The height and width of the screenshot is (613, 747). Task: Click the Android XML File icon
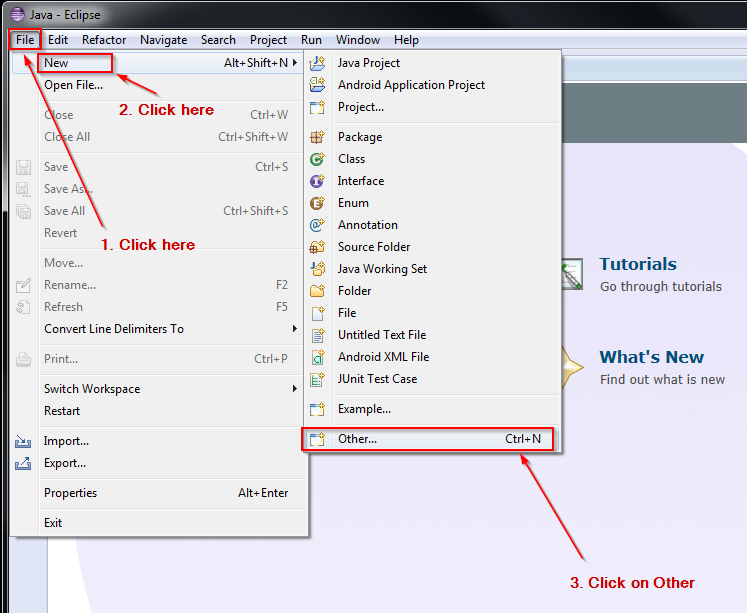coord(317,357)
